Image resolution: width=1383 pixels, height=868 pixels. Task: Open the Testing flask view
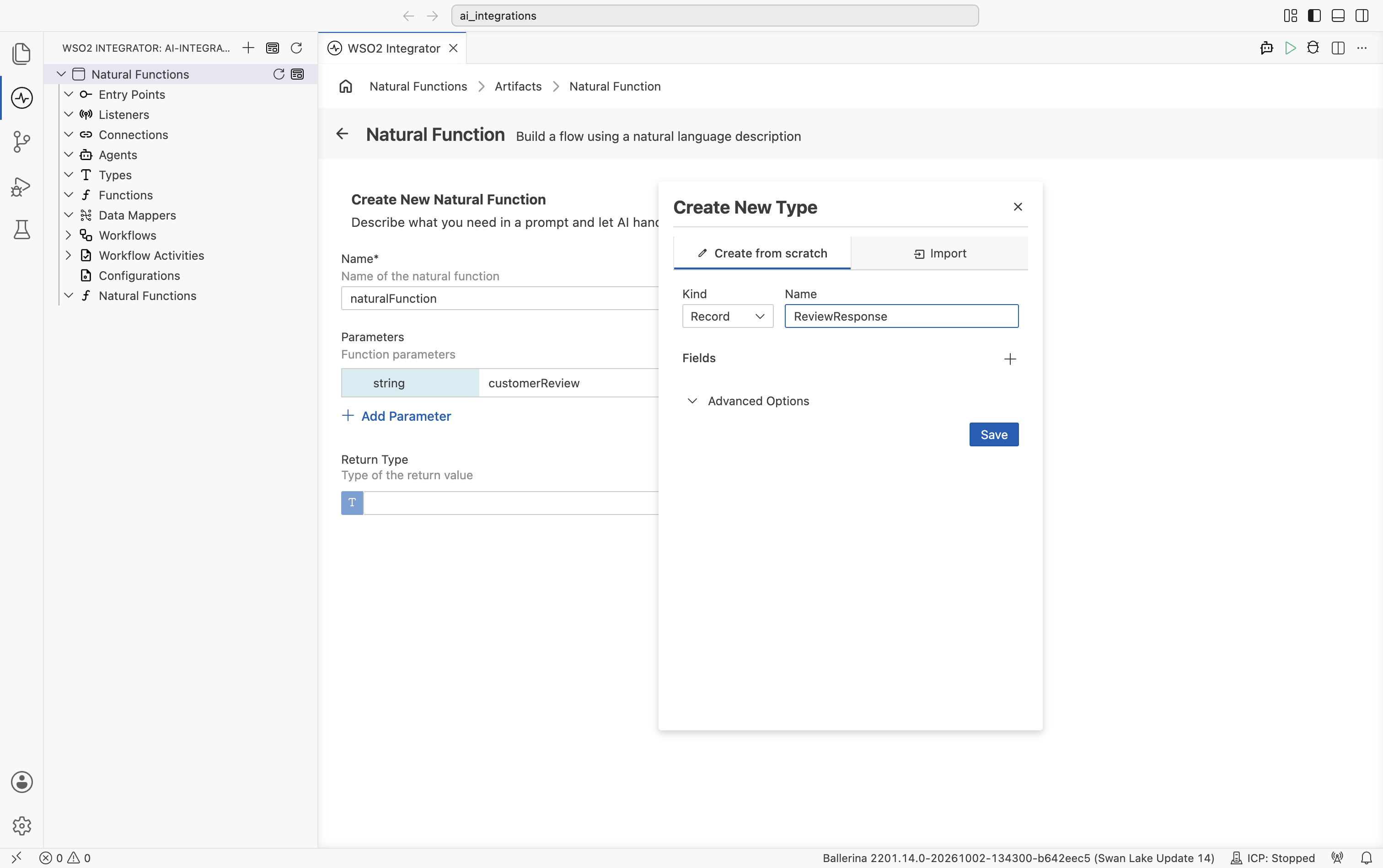pyautogui.click(x=22, y=230)
